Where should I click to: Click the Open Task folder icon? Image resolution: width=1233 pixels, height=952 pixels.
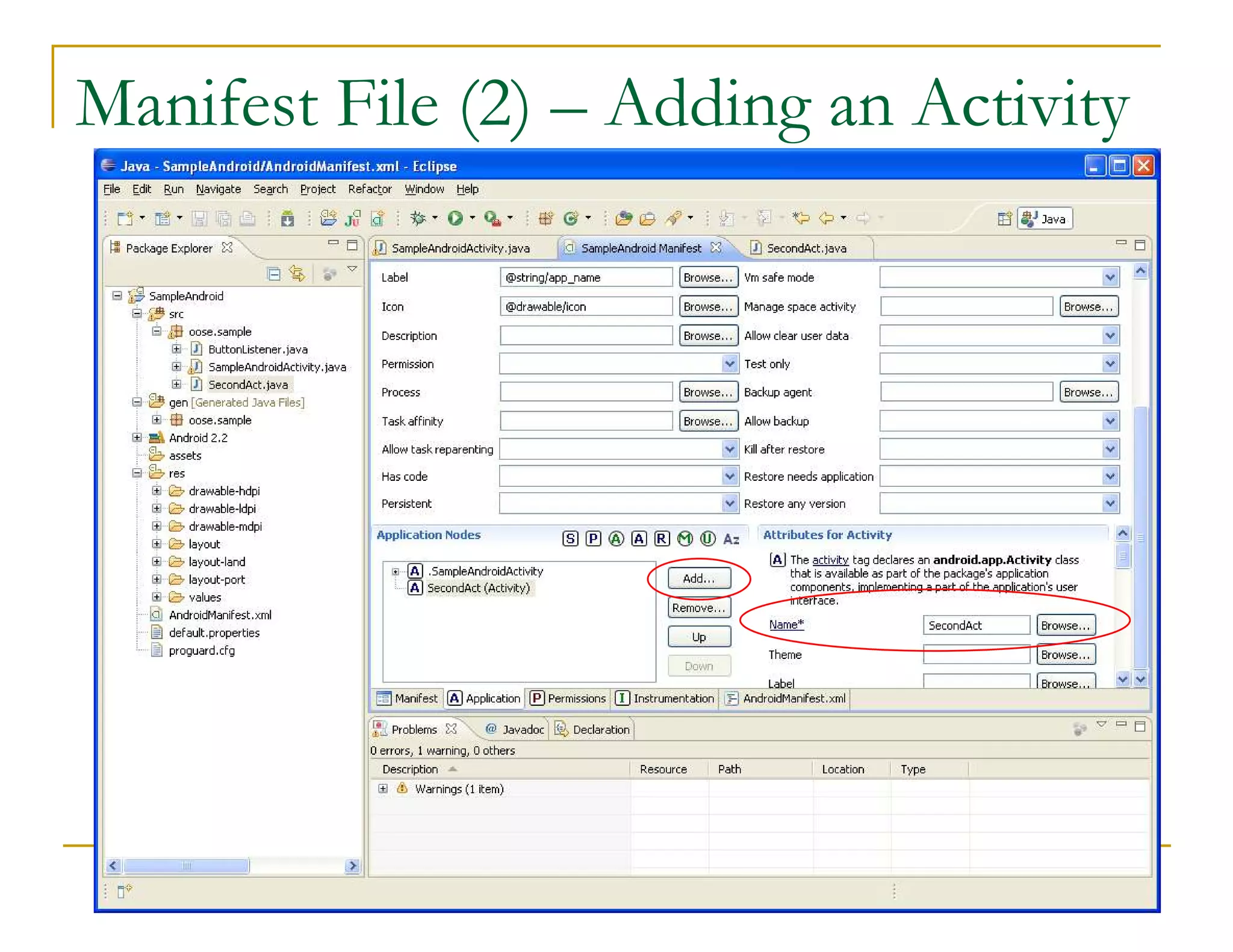pyautogui.click(x=648, y=218)
